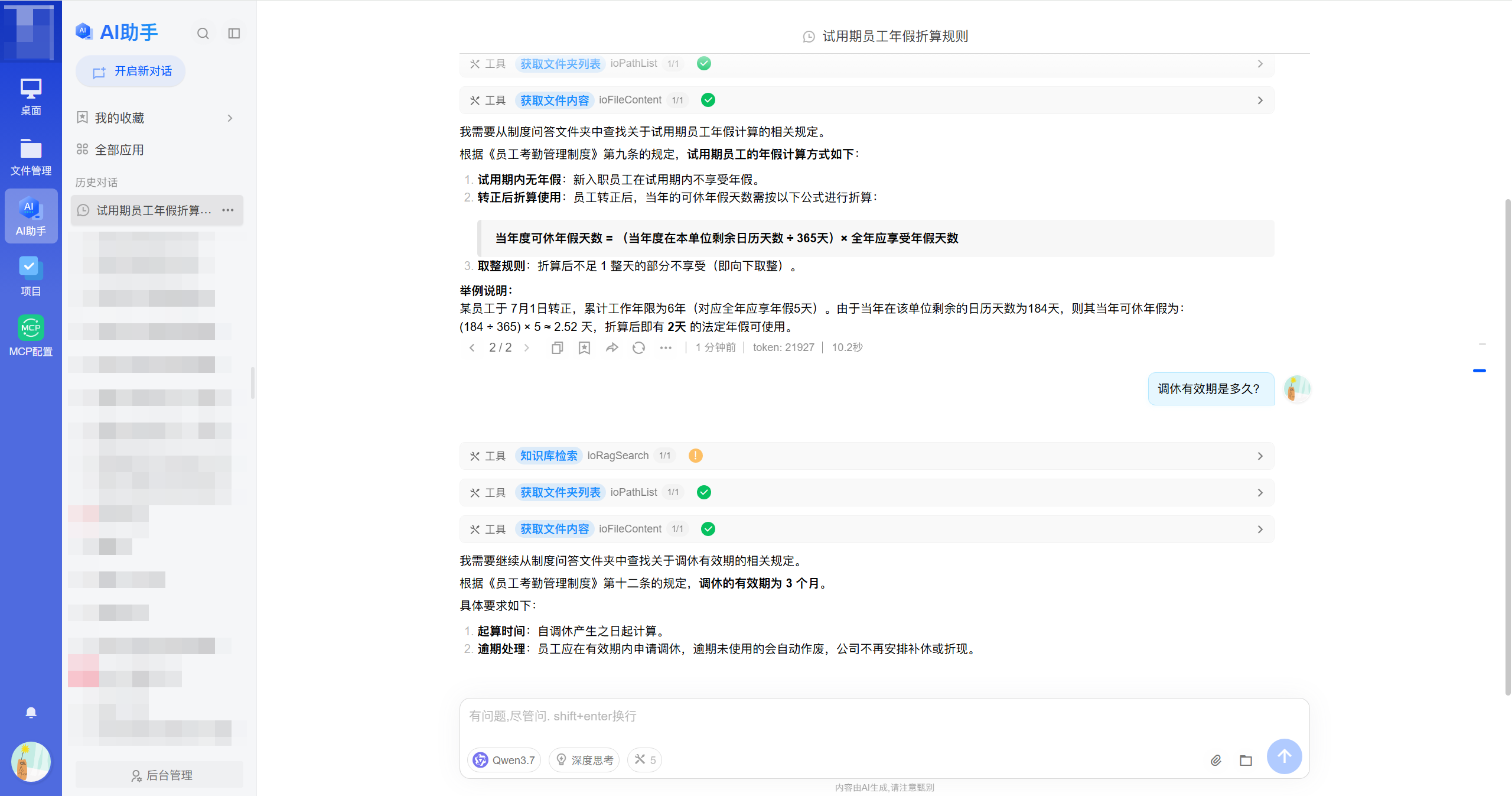This screenshot has width=1512, height=796.
Task: Share the answer with the share icon
Action: point(612,347)
